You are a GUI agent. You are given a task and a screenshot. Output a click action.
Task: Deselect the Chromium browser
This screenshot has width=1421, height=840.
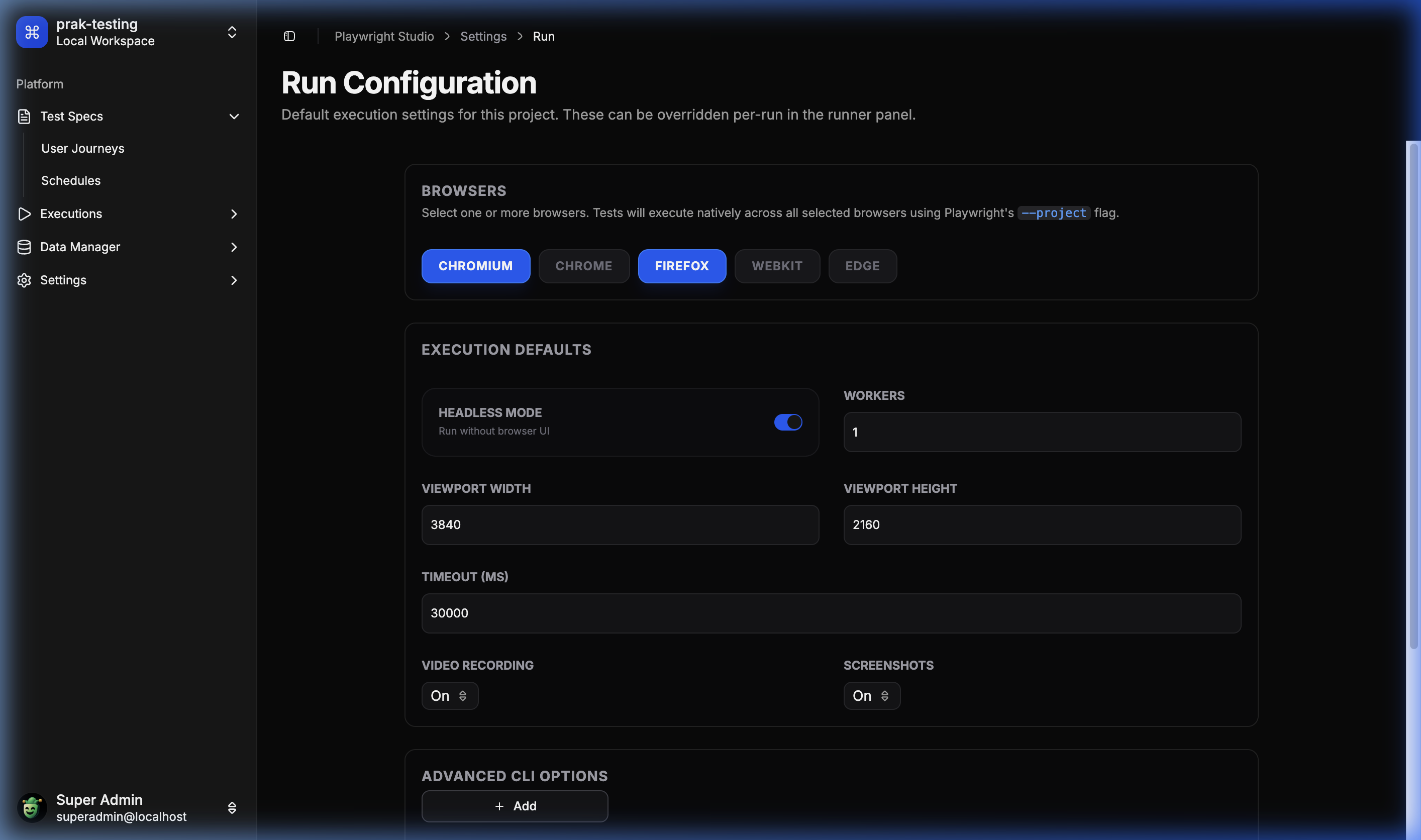475,266
